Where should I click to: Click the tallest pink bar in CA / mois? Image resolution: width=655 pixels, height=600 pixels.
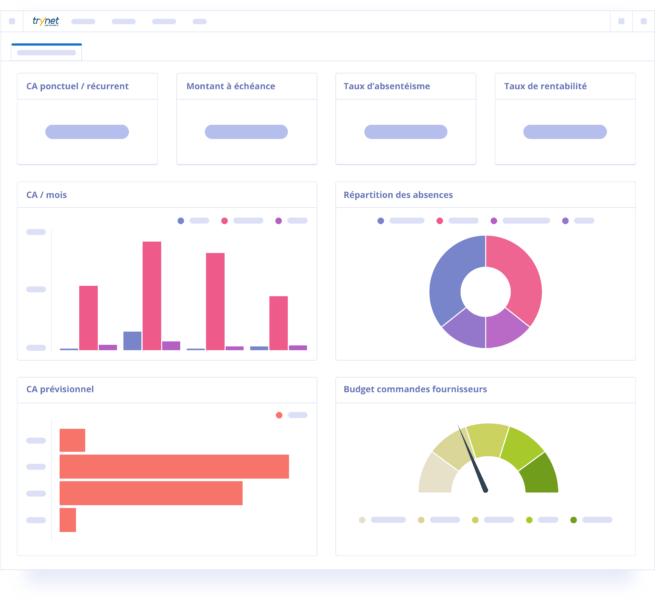[152, 295]
